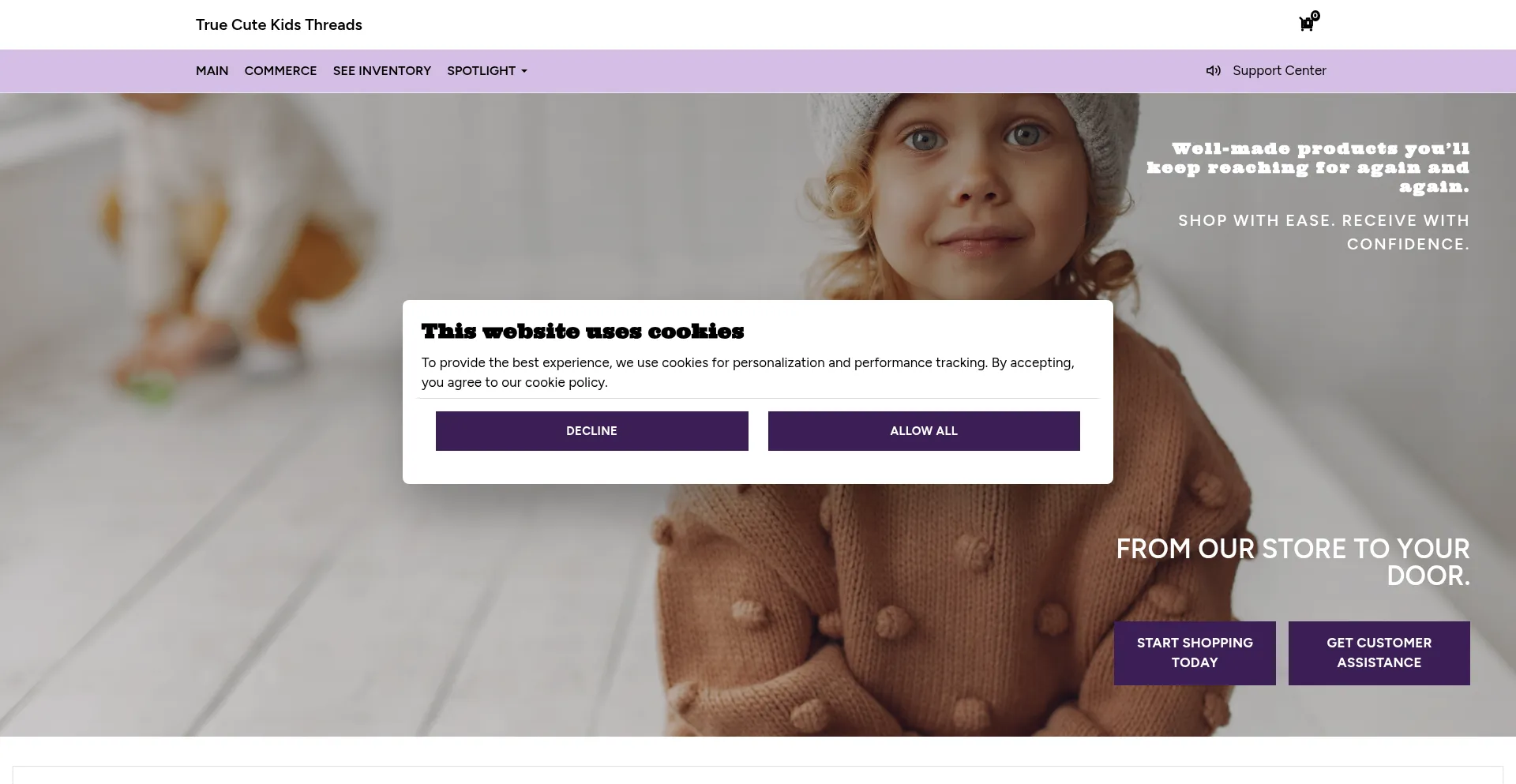Click the 'FROM OUR STORE TO YOUR DOOR' text
Screen dimensions: 1516x784
pyautogui.click(x=1293, y=562)
